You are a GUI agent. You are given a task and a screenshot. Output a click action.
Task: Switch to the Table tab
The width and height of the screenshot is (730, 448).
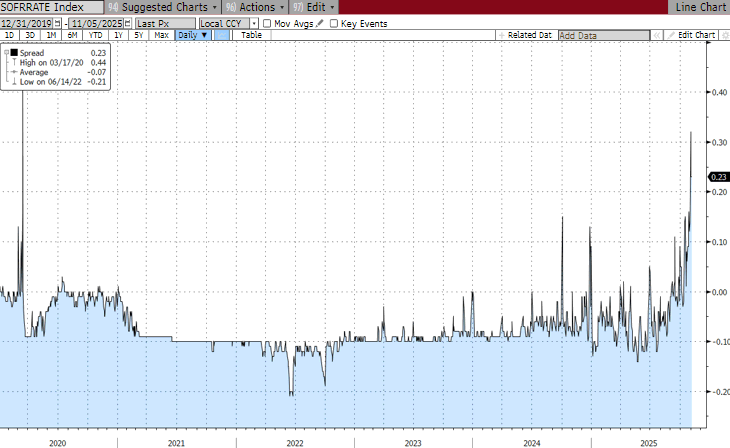(250, 35)
